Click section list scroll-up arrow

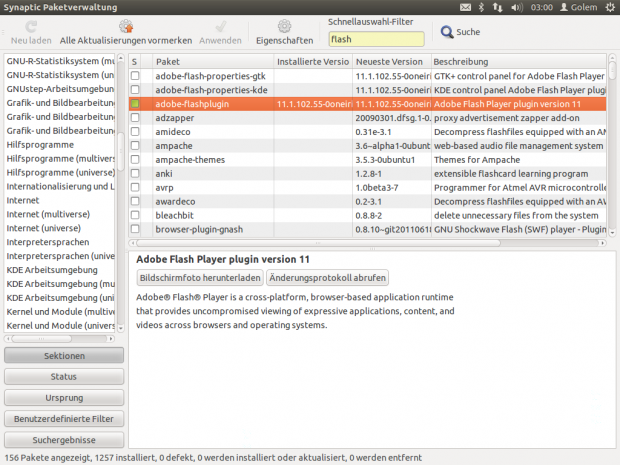[x=121, y=58]
